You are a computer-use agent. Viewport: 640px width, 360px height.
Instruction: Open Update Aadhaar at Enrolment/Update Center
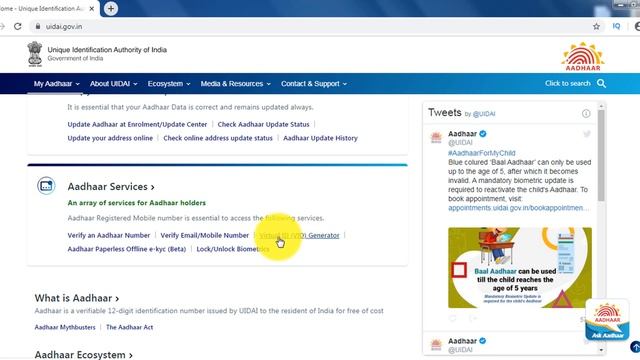tap(137, 124)
